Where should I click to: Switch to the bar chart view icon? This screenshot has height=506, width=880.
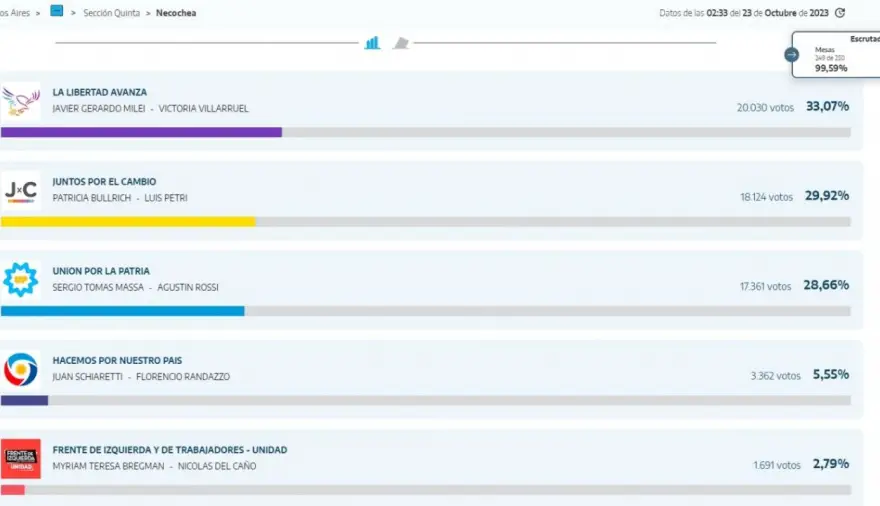(x=372, y=43)
